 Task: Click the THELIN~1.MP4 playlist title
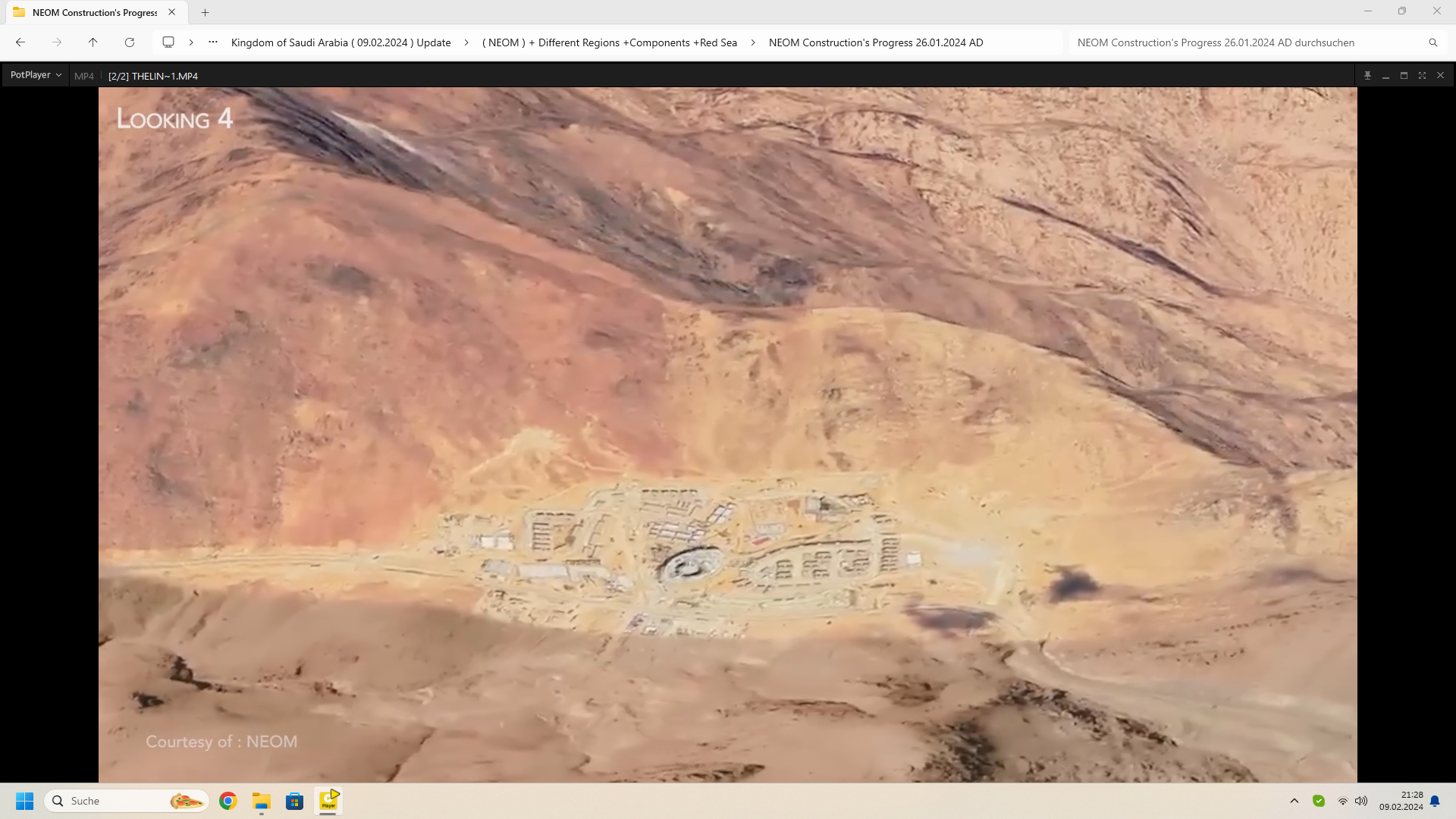coord(153,76)
